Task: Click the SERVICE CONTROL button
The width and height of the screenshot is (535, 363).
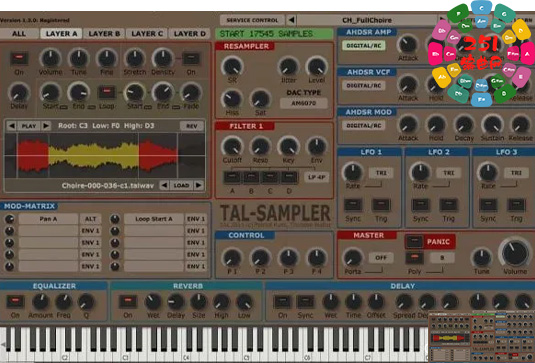Action: coord(252,20)
